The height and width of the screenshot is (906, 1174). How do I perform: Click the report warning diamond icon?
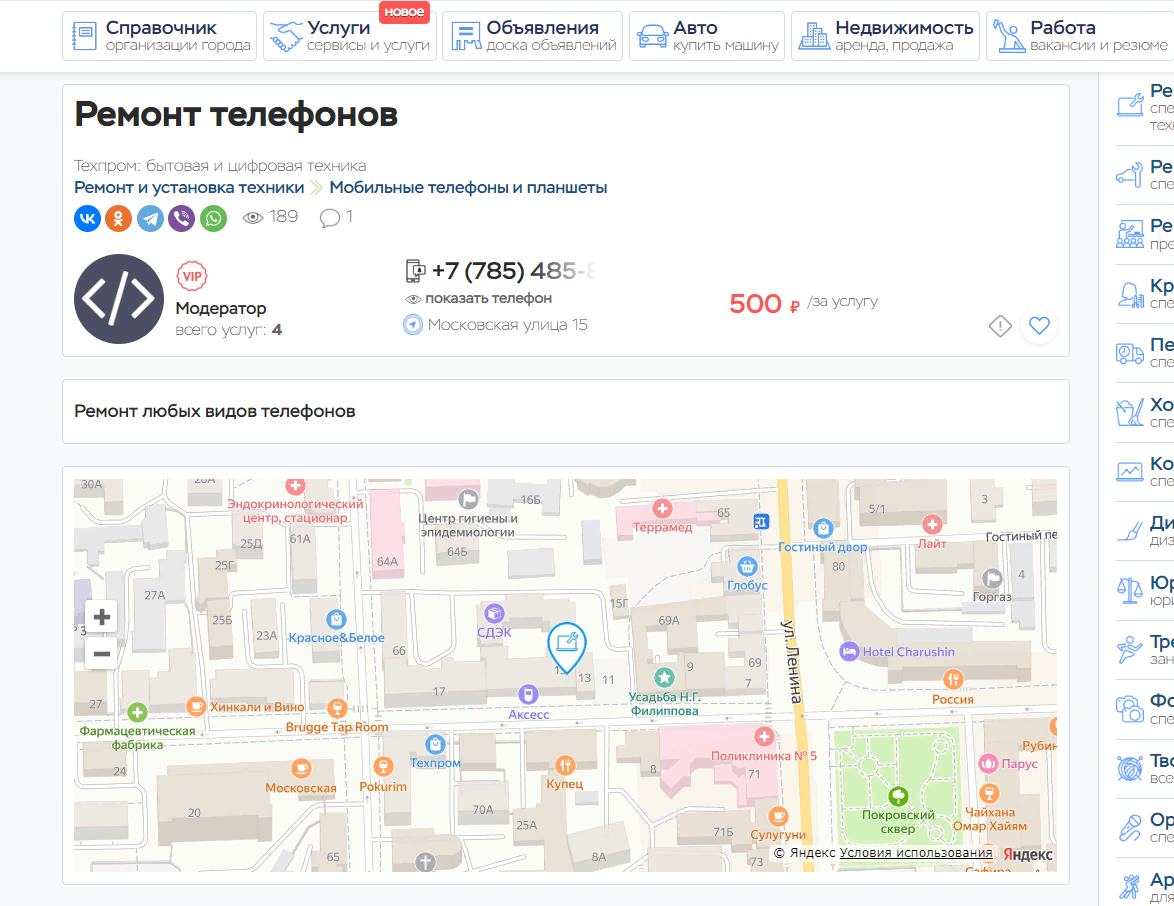pyautogui.click(x=1000, y=326)
